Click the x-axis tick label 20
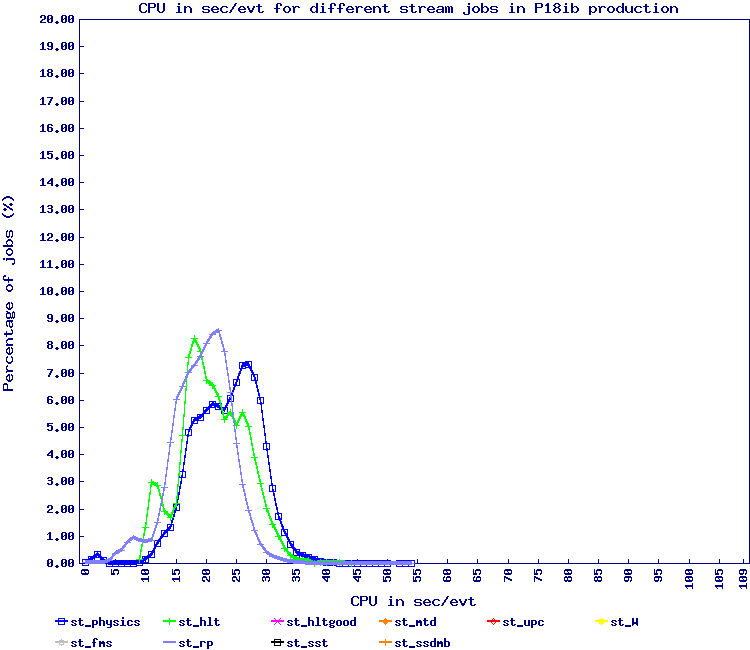Screen dimensions: 750x650 coord(206,575)
